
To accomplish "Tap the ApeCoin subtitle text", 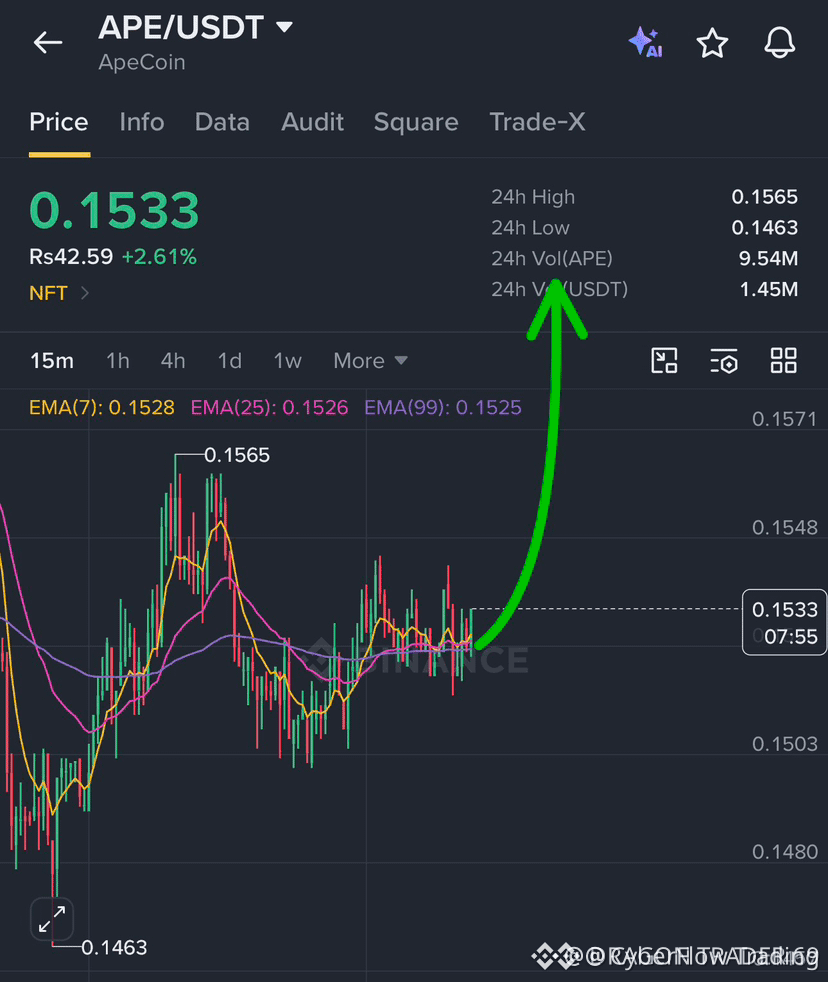I will click(142, 63).
